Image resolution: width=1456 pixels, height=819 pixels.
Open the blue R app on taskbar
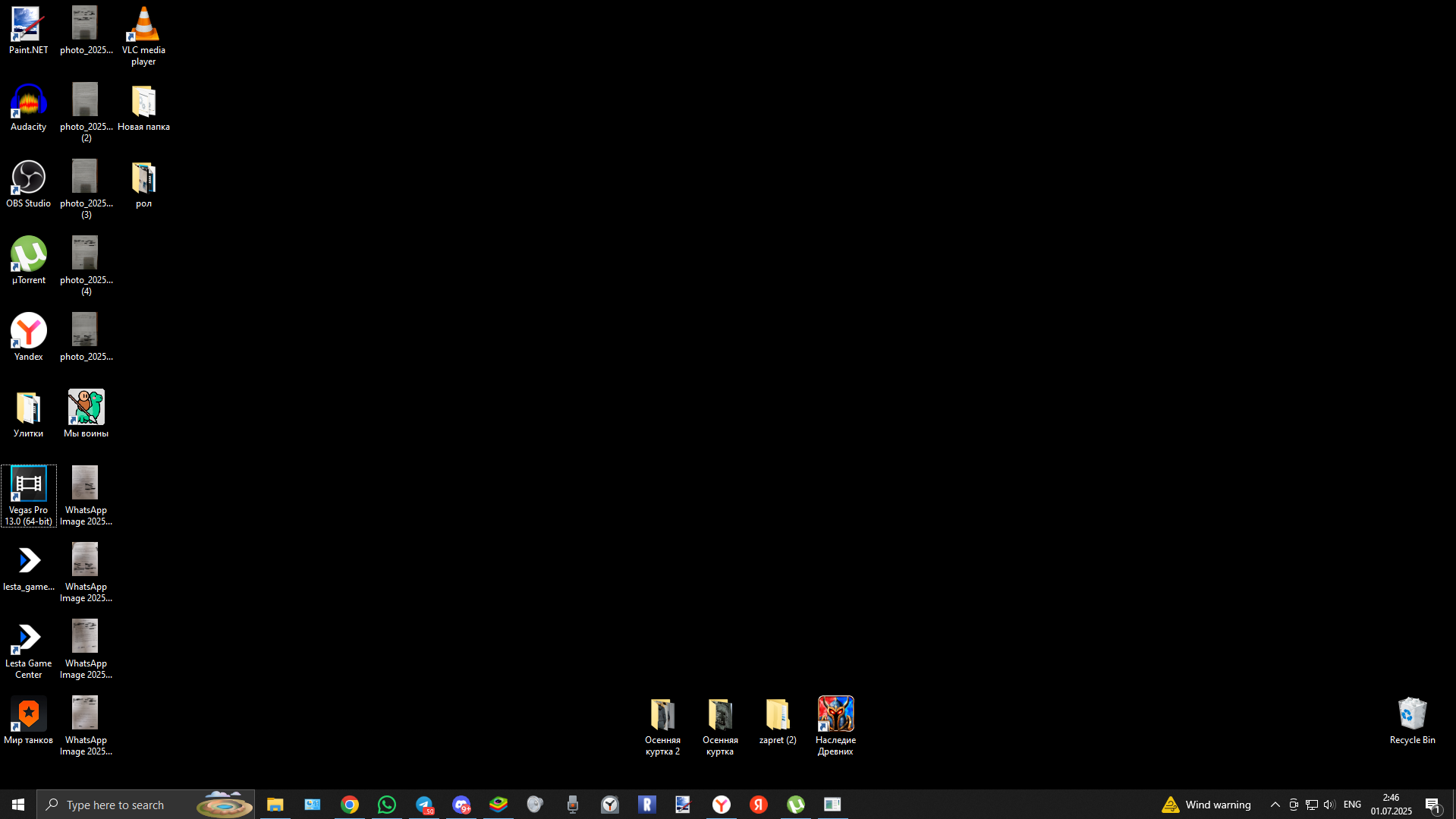[x=646, y=805]
